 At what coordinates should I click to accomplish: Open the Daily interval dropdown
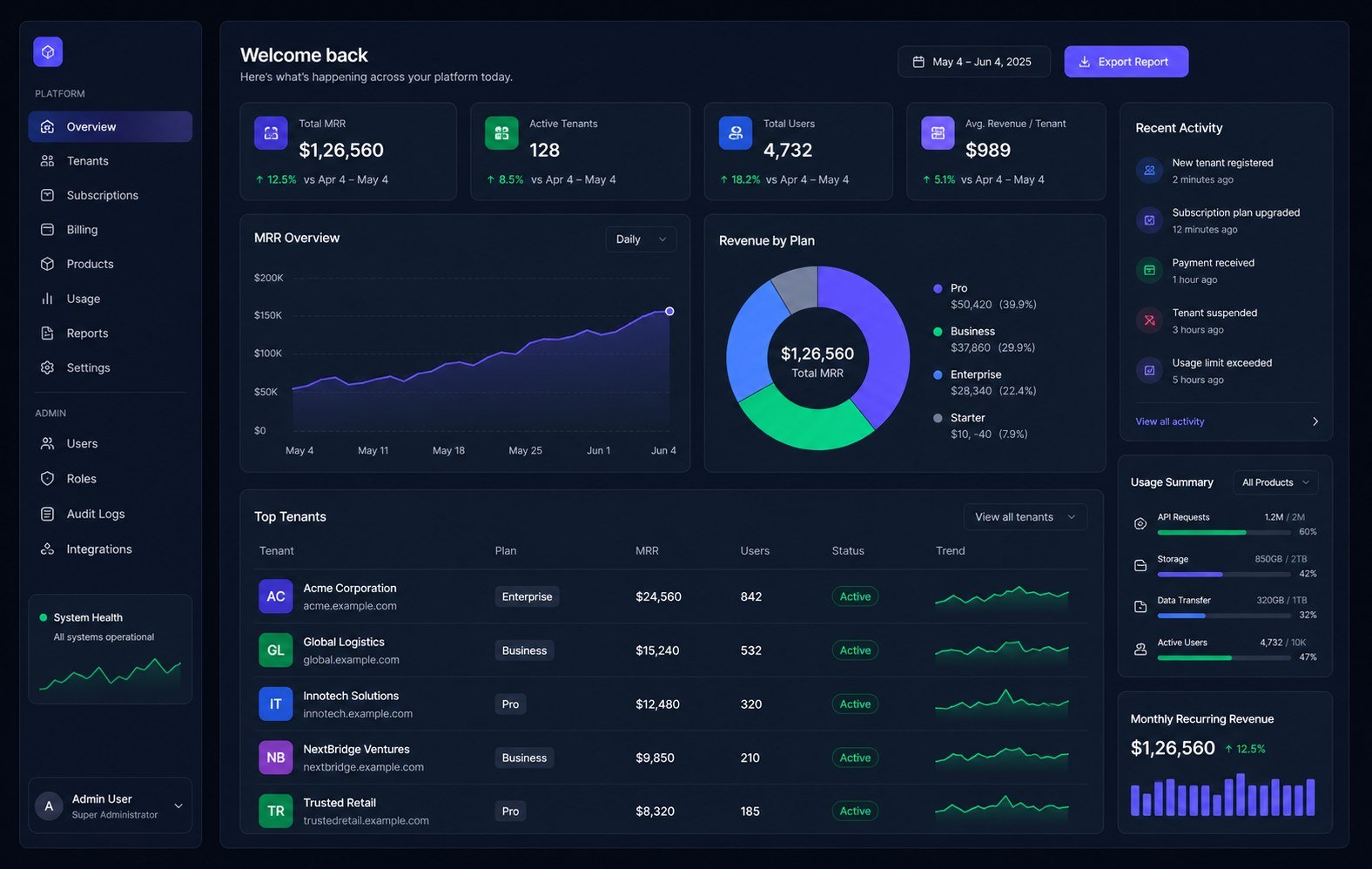pyautogui.click(x=641, y=239)
